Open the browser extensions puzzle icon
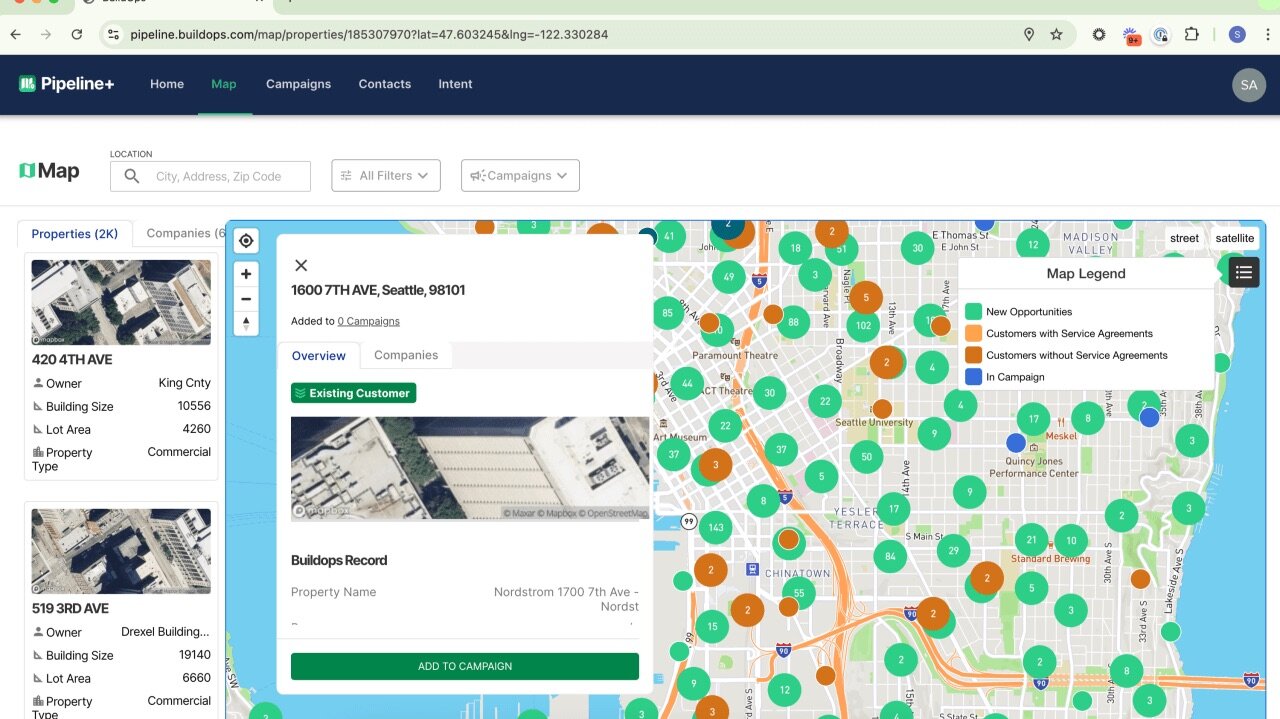Viewport: 1280px width, 719px height. [1191, 34]
